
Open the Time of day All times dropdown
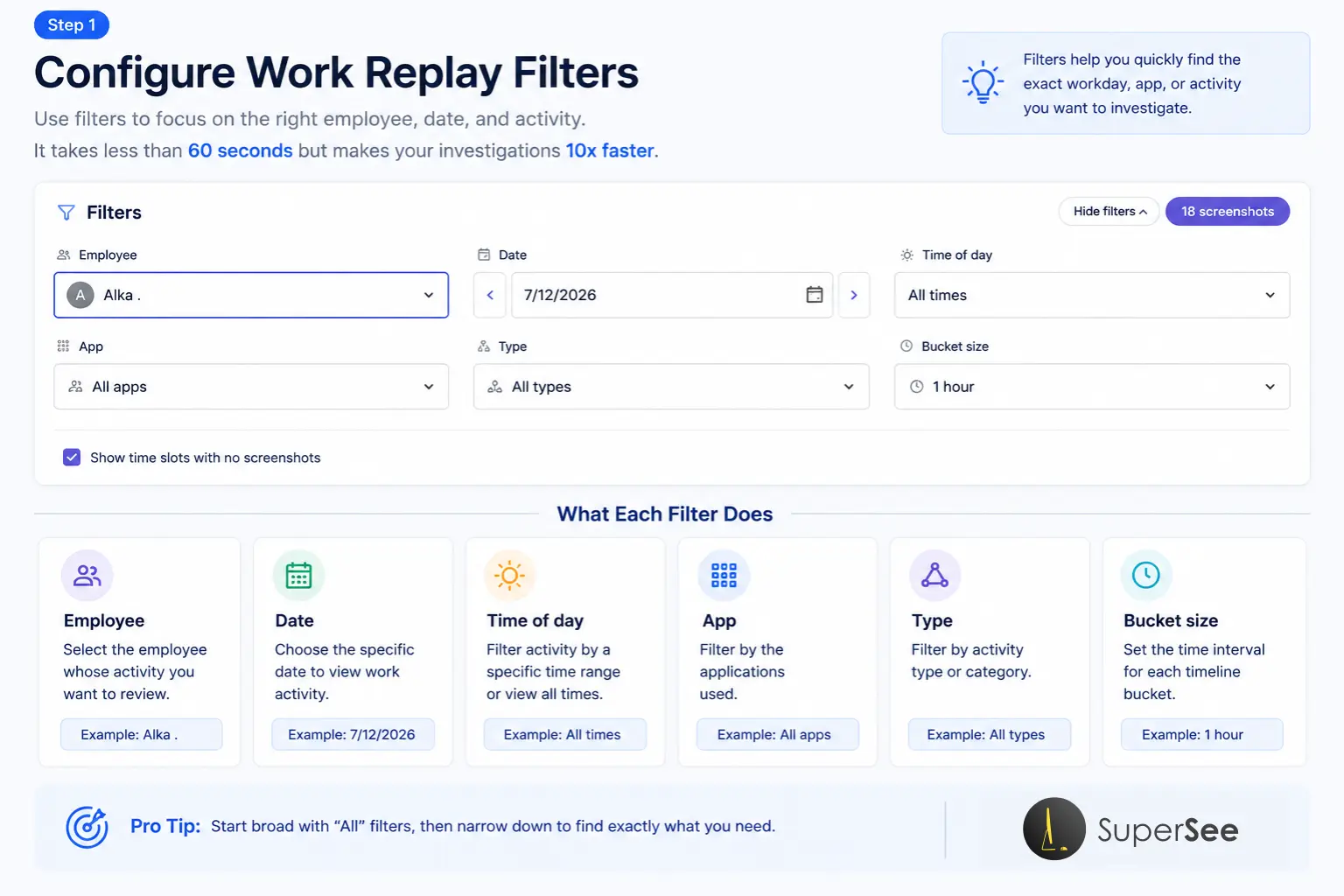tap(1092, 295)
